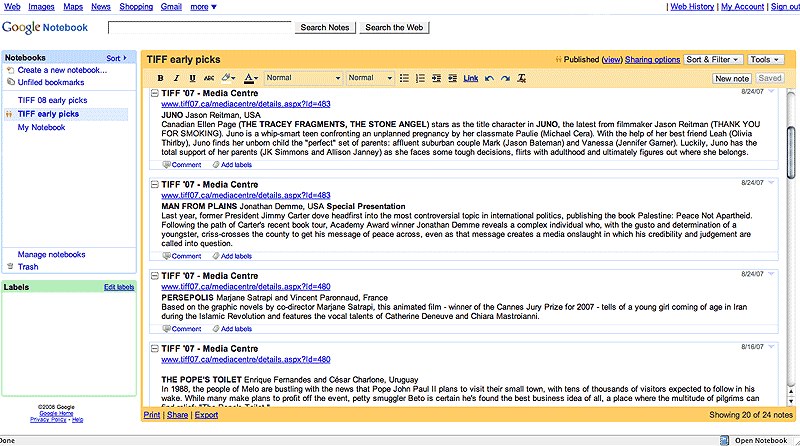Open Manage notebooks
The width and height of the screenshot is (800, 446).
[x=52, y=255]
